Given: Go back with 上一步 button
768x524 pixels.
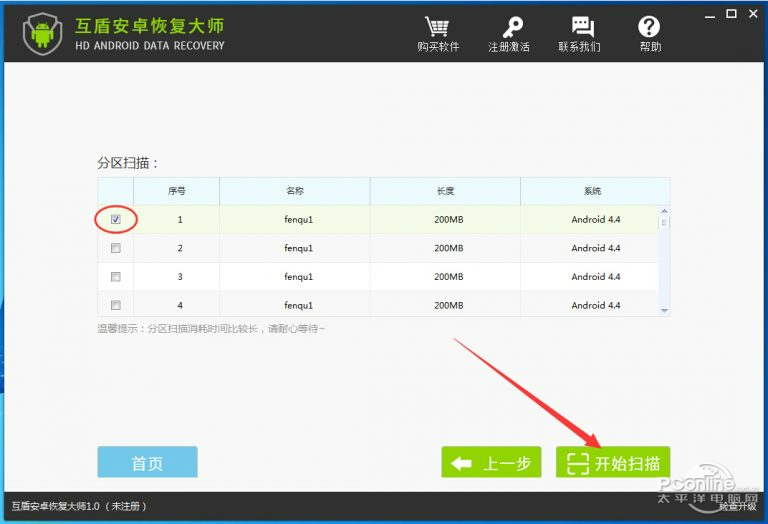Looking at the screenshot, I should coord(491,462).
